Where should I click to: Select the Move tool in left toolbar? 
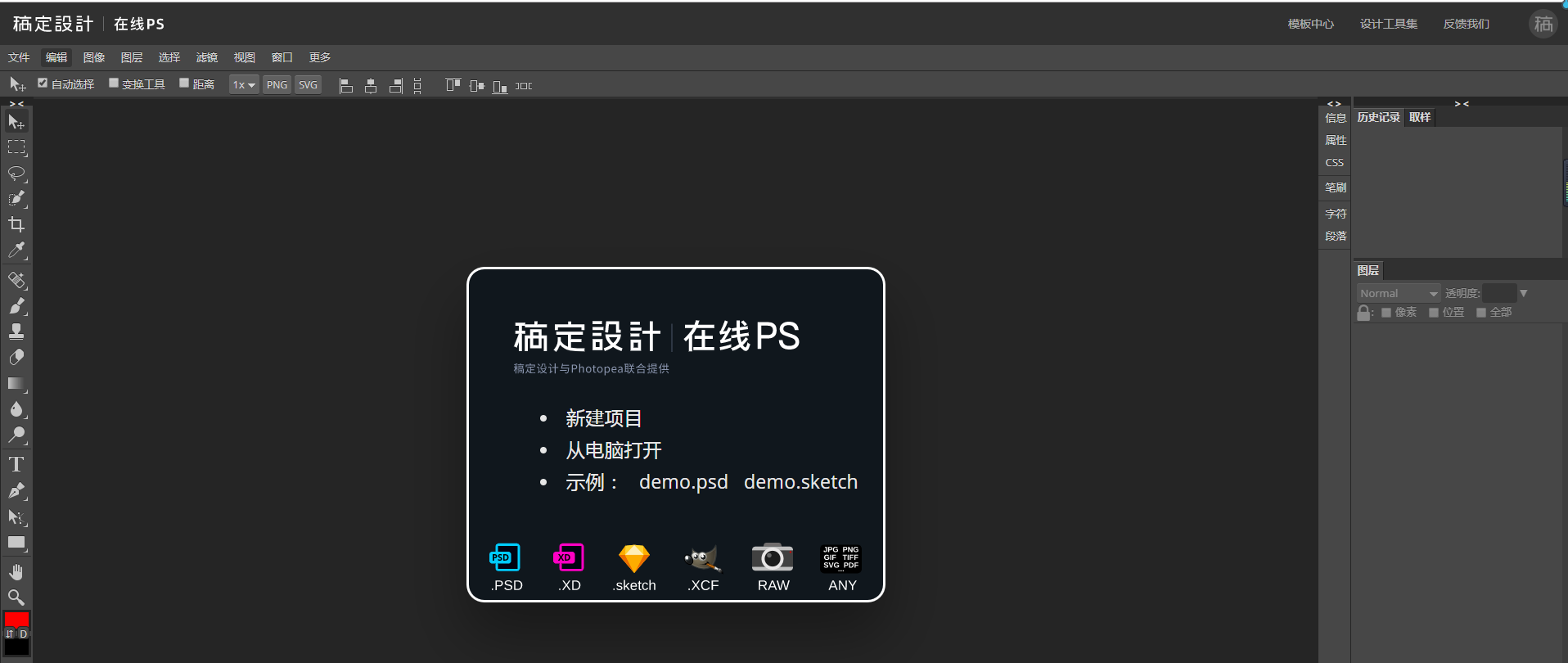(x=16, y=122)
